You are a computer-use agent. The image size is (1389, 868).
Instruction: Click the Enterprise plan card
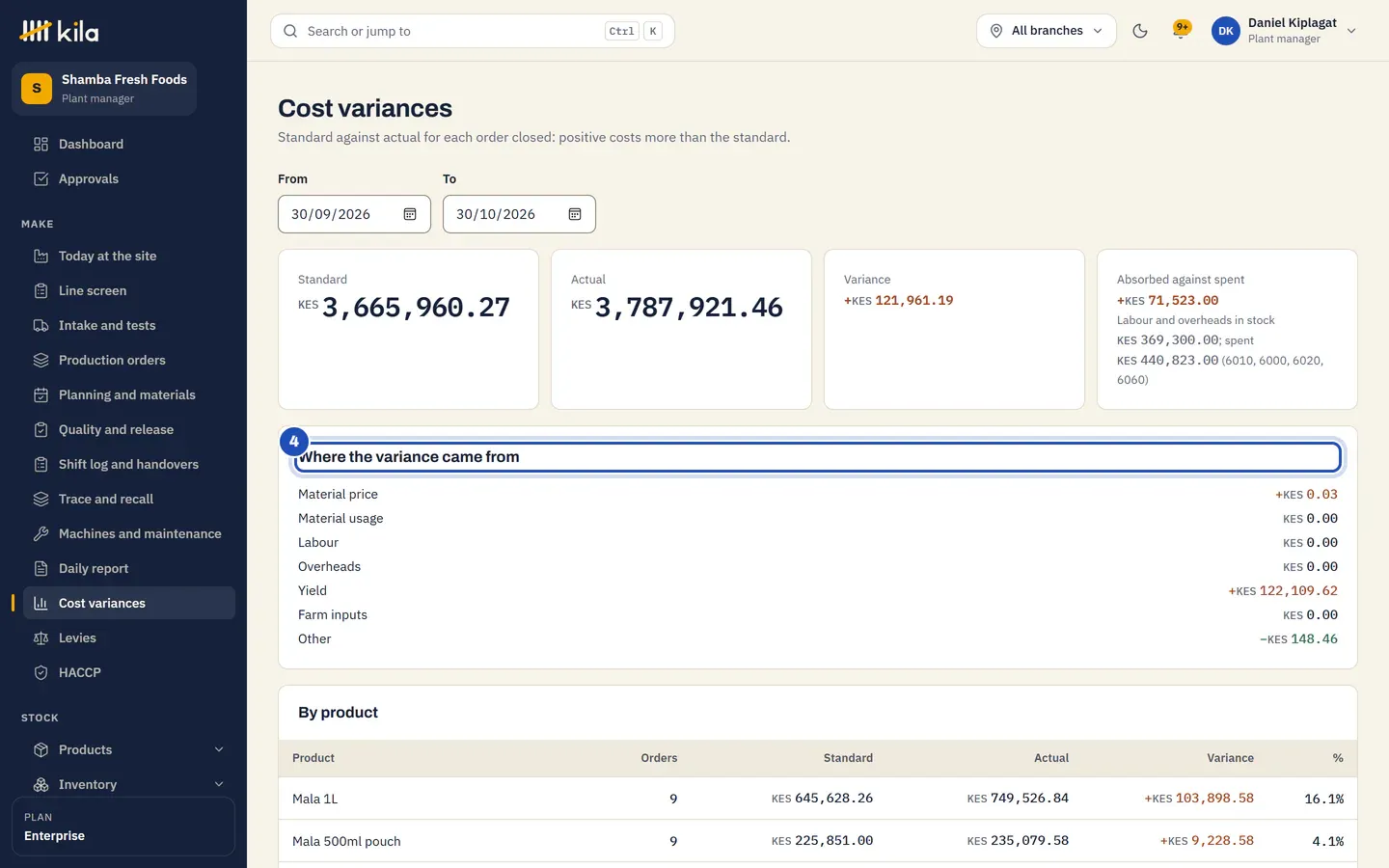coord(123,827)
